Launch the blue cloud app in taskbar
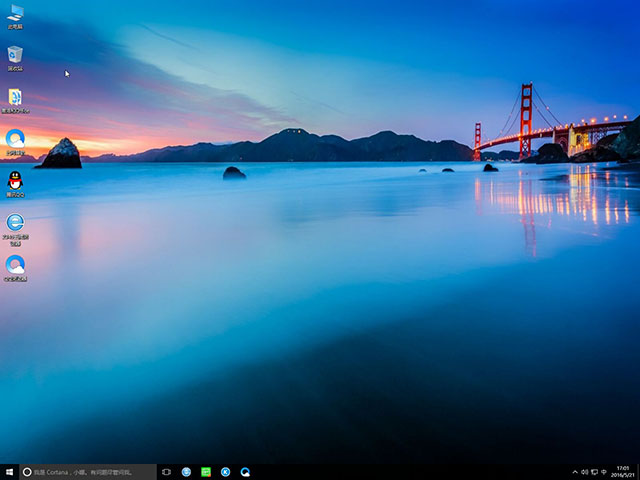640x480 pixels. (245, 472)
